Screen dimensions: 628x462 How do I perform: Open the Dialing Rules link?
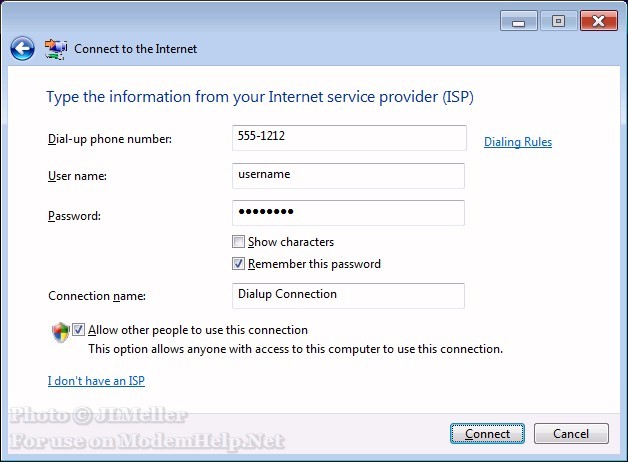518,142
